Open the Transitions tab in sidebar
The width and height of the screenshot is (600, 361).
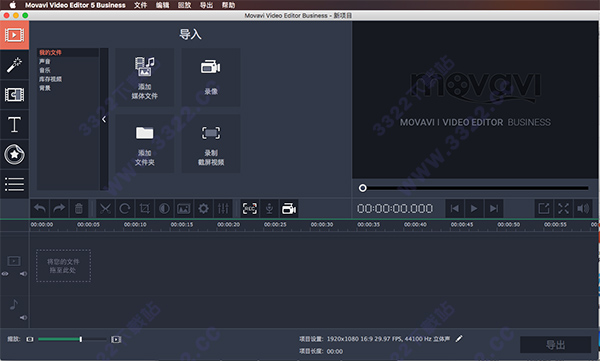click(x=15, y=95)
